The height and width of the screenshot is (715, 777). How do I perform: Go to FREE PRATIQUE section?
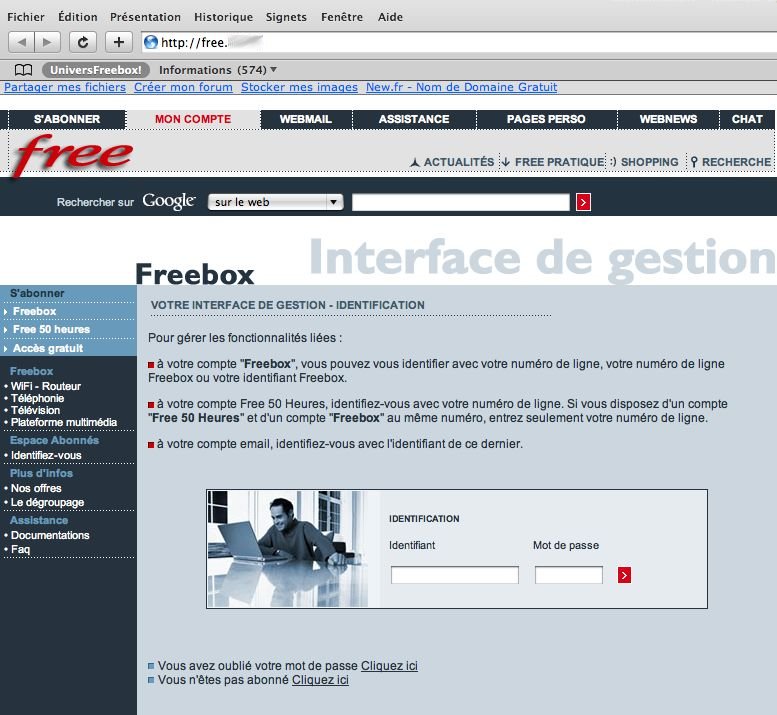[553, 162]
